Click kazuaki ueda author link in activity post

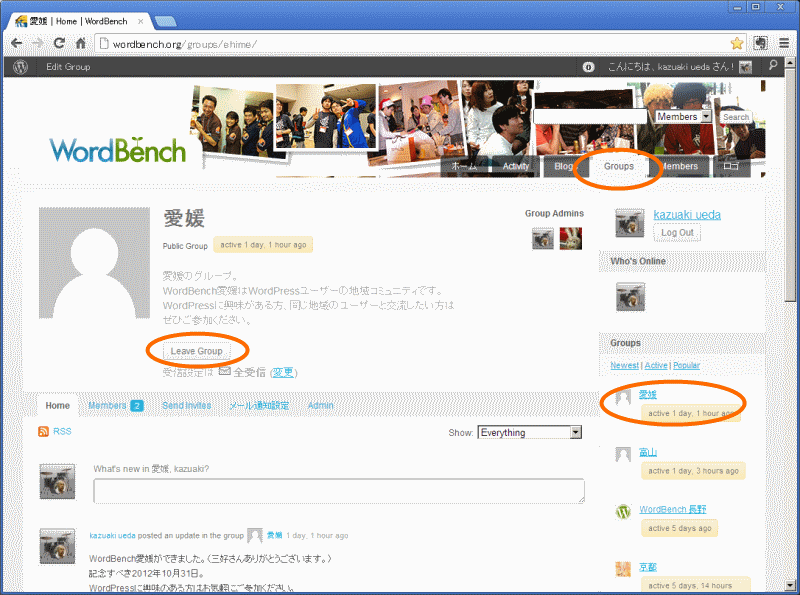[112, 535]
